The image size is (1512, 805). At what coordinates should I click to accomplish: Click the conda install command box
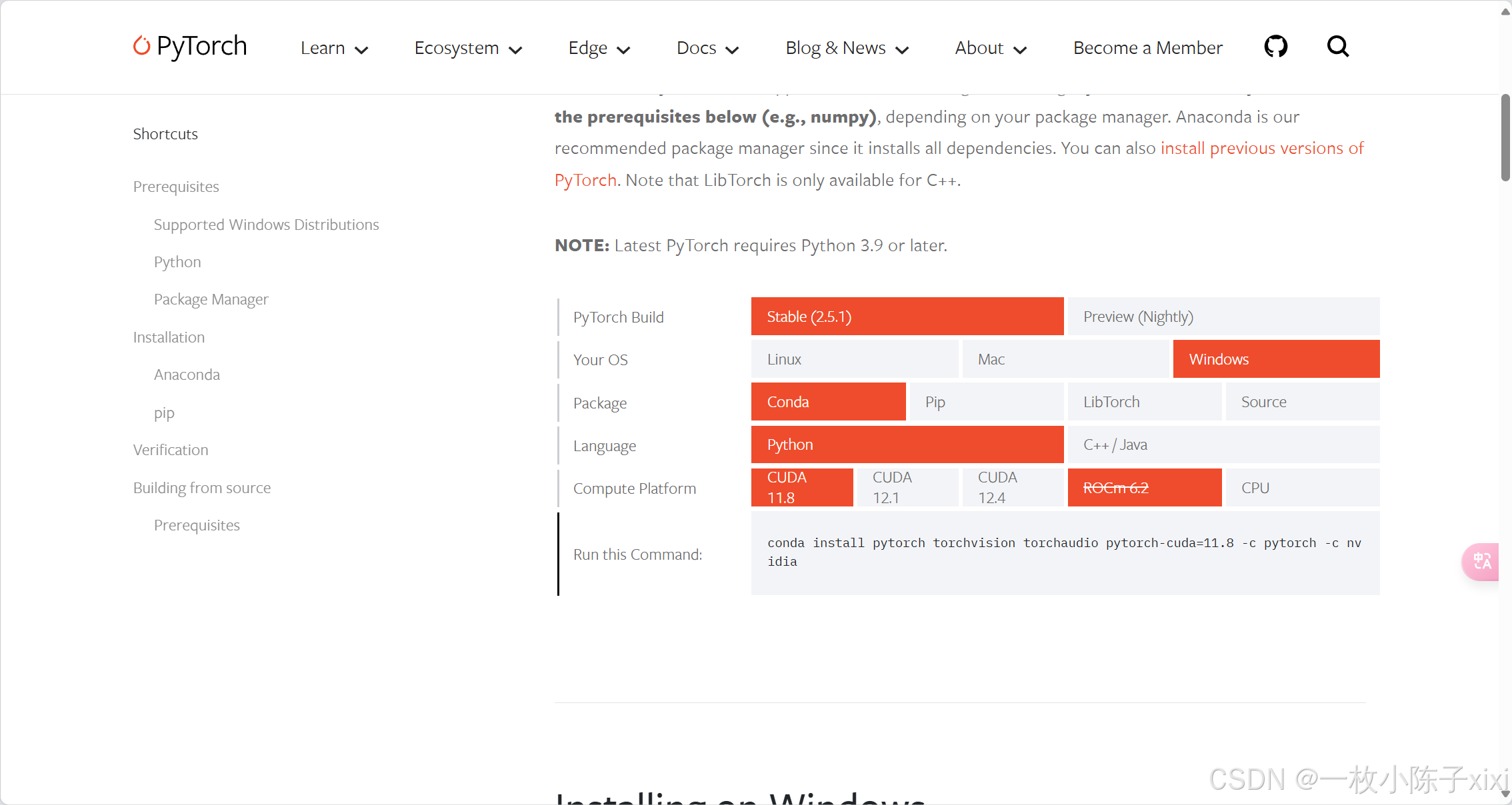(1065, 552)
